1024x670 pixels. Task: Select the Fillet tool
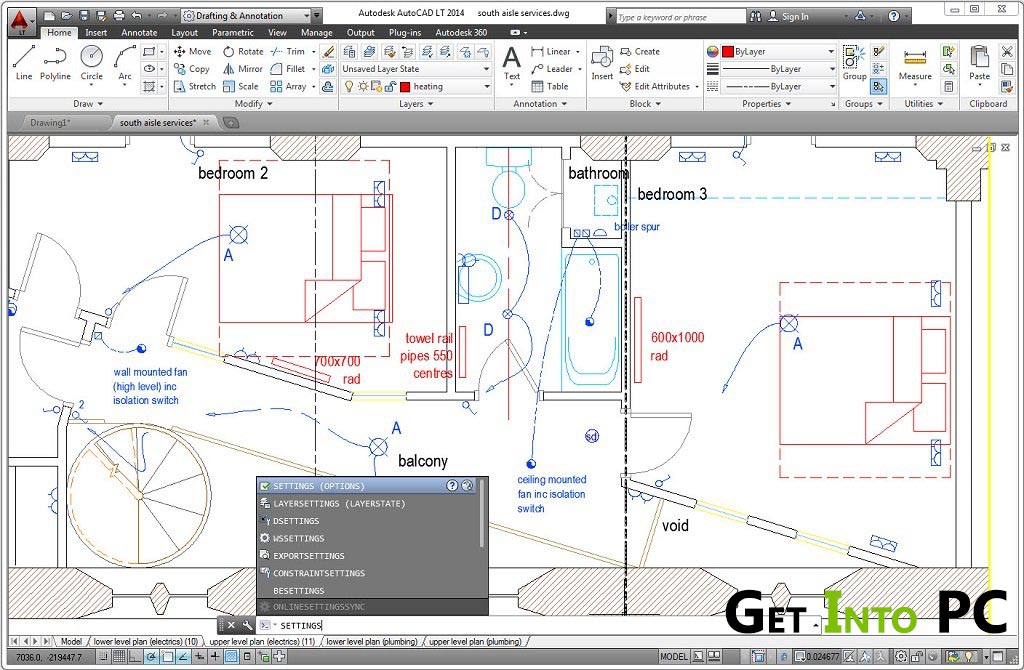pyautogui.click(x=287, y=69)
